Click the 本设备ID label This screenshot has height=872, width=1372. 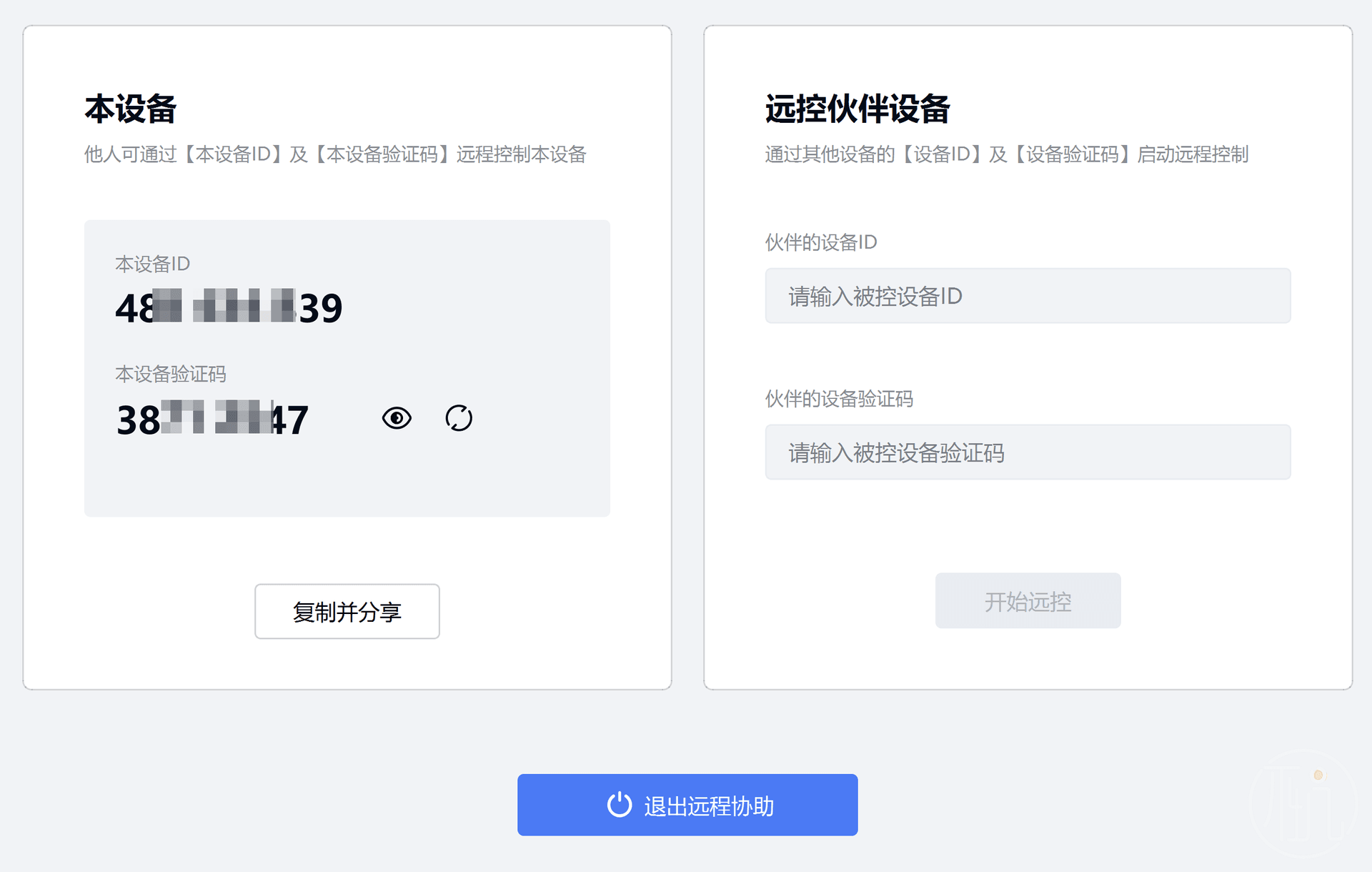click(x=152, y=264)
